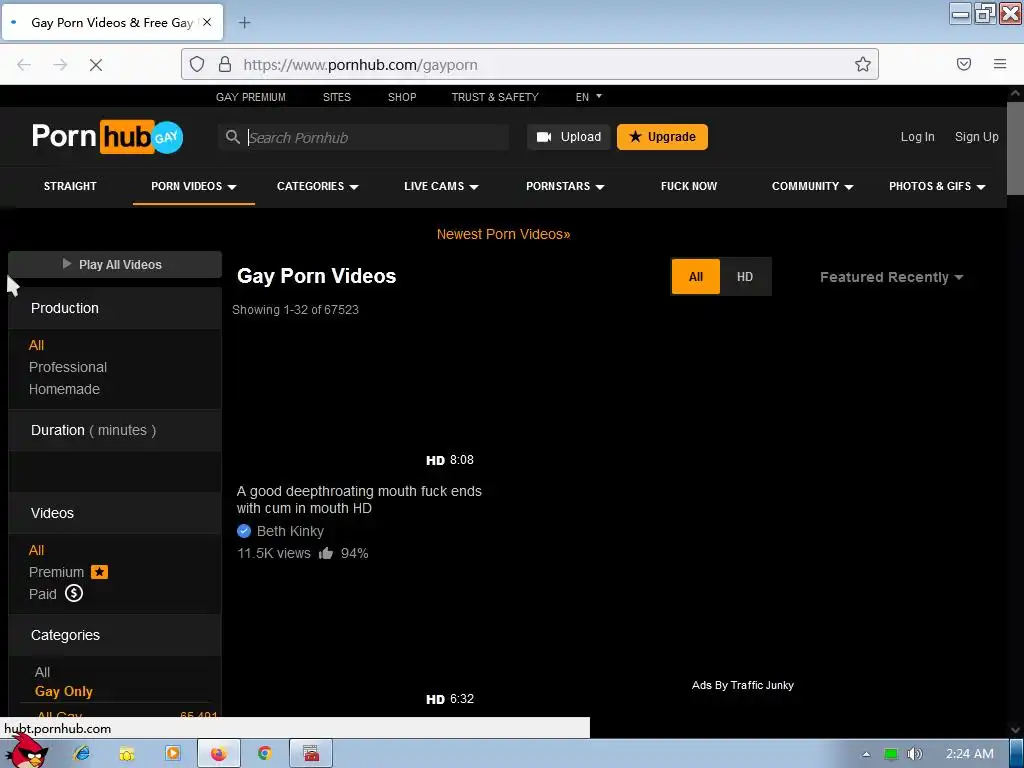1024x768 pixels.
Task: Expand the CATEGORIES navigation dropdown
Action: (x=317, y=186)
